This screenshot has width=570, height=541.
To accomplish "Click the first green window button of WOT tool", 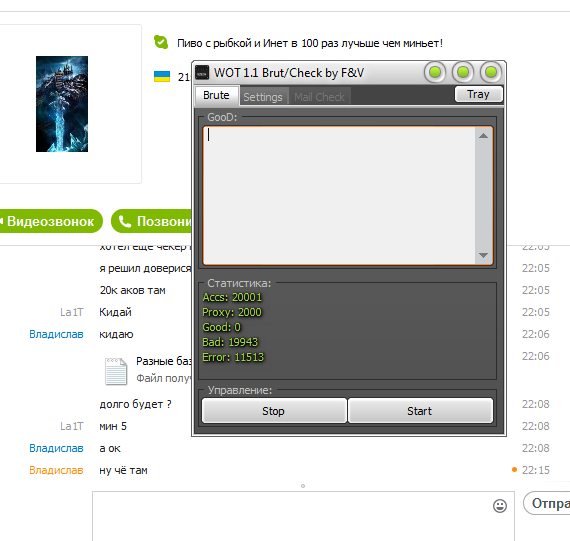I will tap(435, 72).
